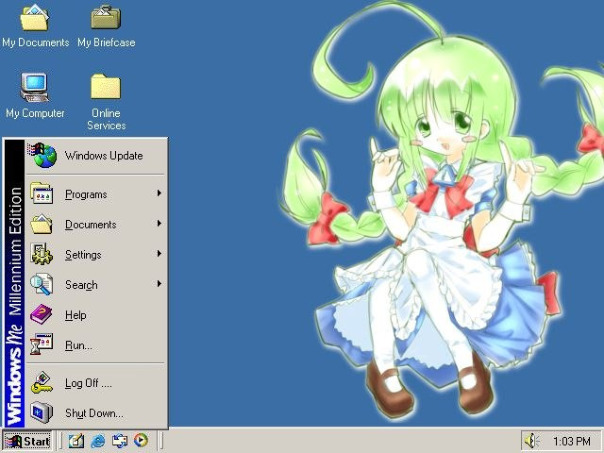Click the 1:03 PM taskbar clock
Image resolution: width=604 pixels, height=453 pixels.
pos(572,441)
